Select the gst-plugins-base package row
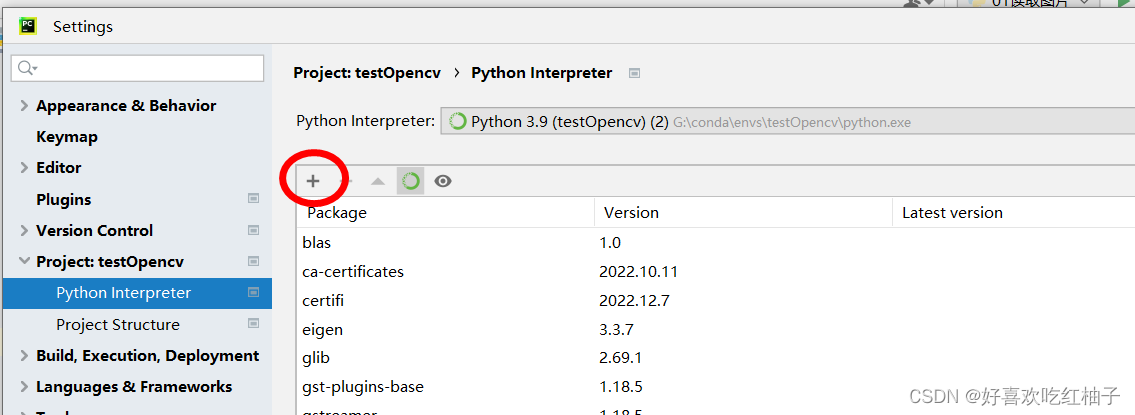 click(x=715, y=387)
